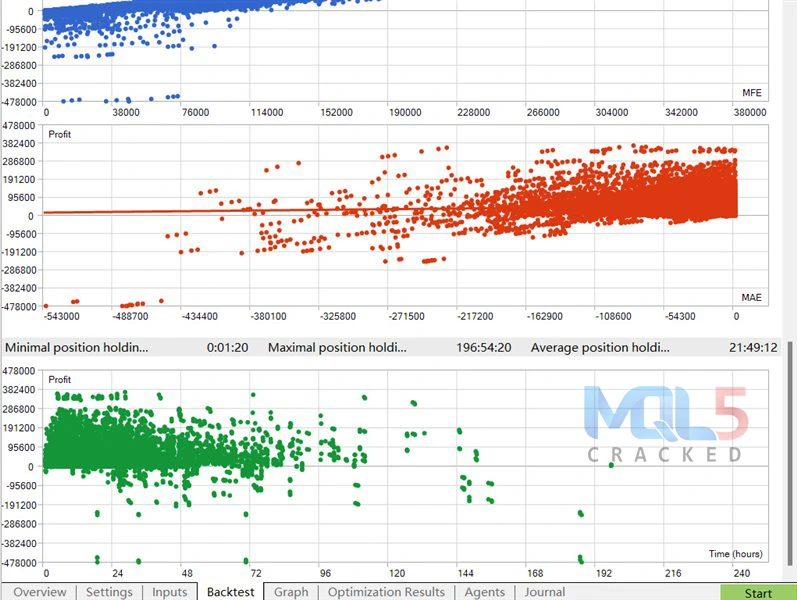This screenshot has width=797, height=600.
Task: Click the 380000 MFE axis value
Action: pos(750,112)
